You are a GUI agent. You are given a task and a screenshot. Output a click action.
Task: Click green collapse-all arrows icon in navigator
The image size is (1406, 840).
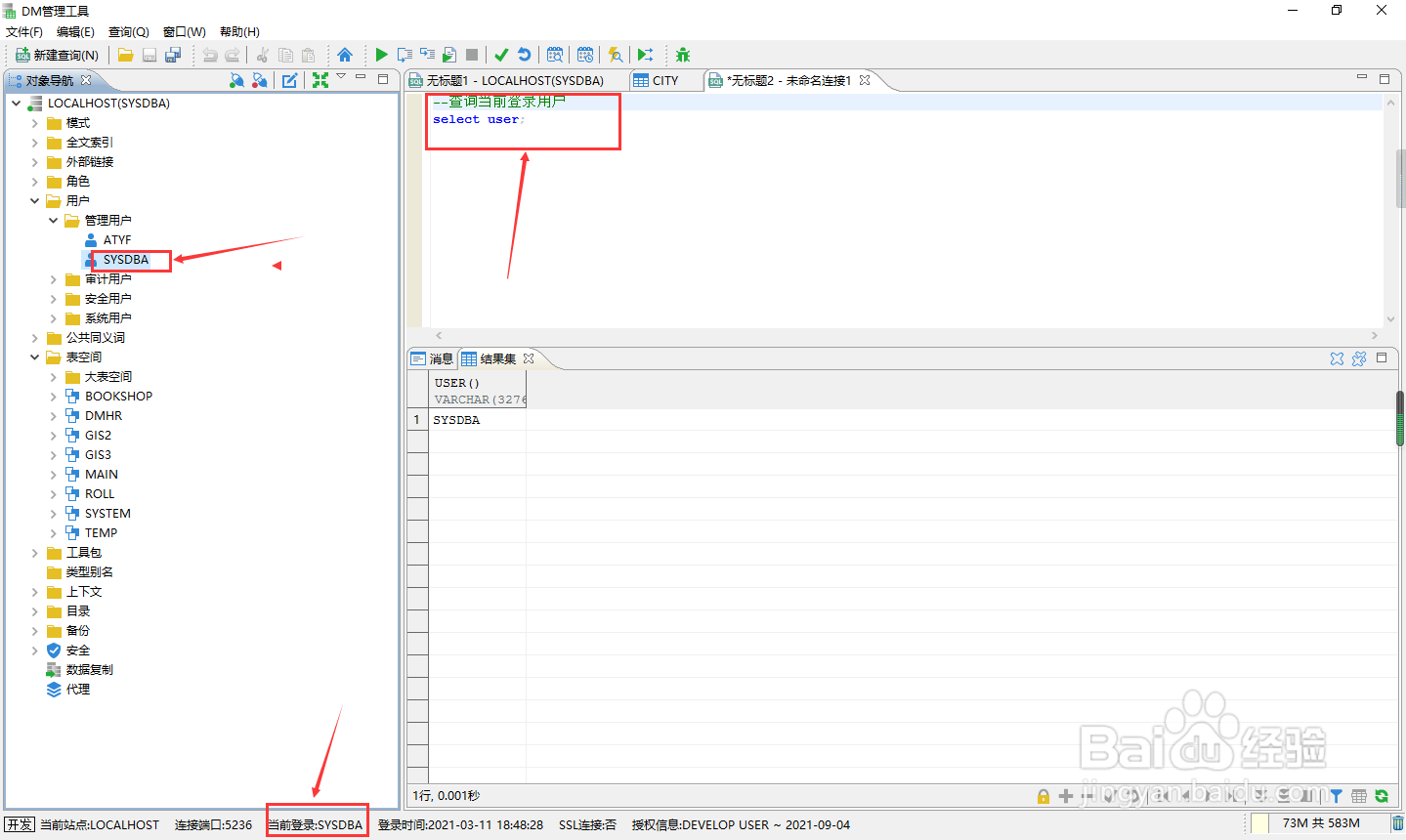320,80
